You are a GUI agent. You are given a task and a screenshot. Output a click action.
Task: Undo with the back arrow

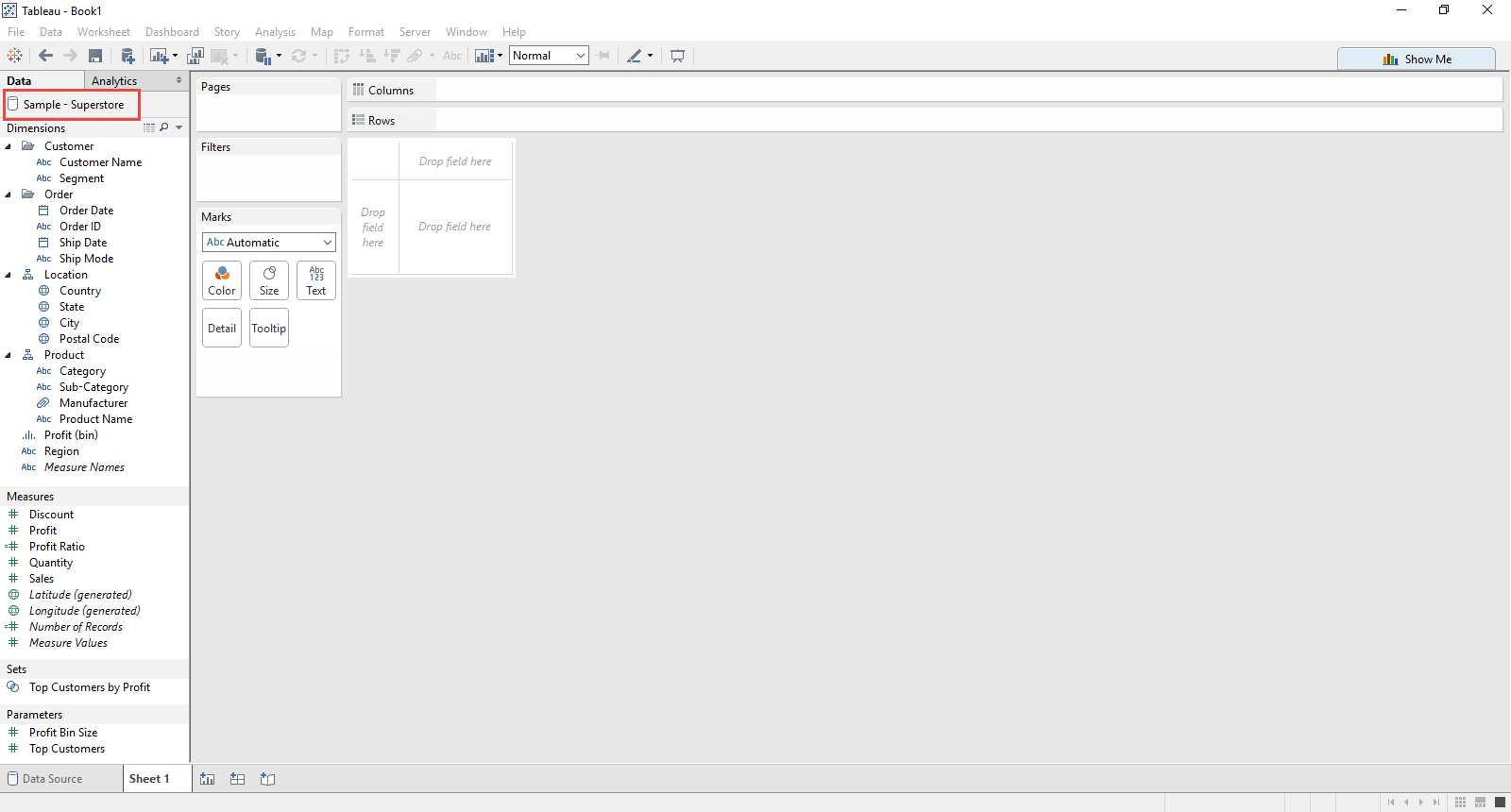coord(45,56)
